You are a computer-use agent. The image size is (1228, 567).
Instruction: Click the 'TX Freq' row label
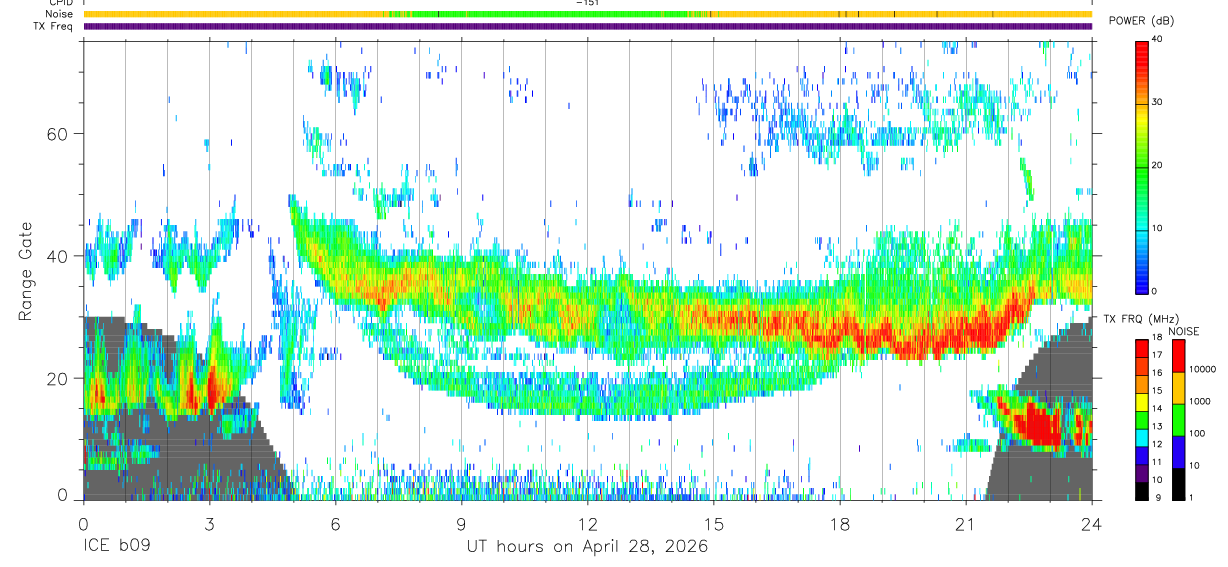pos(55,26)
